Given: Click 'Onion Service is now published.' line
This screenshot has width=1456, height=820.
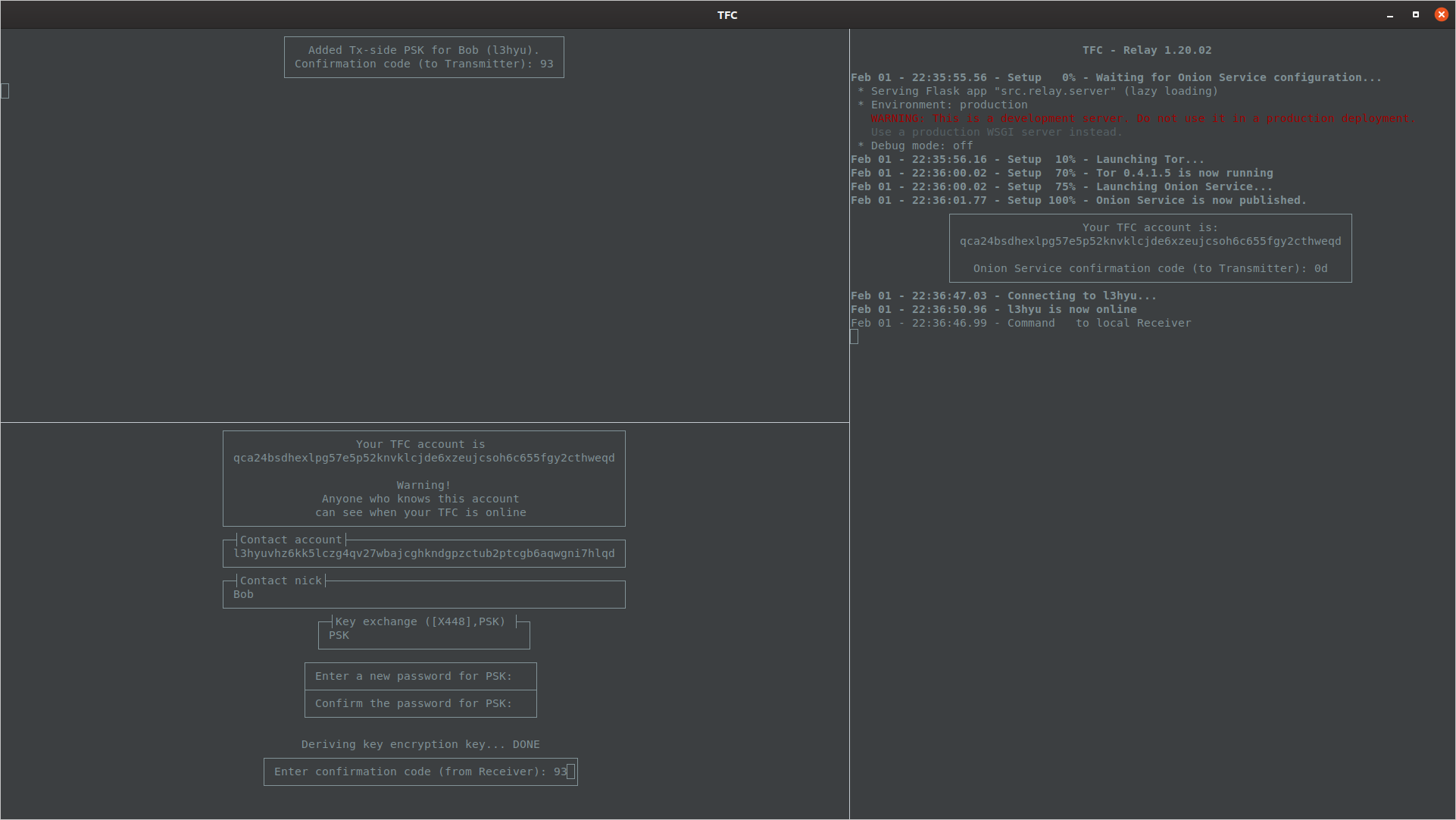Looking at the screenshot, I should coord(1079,200).
